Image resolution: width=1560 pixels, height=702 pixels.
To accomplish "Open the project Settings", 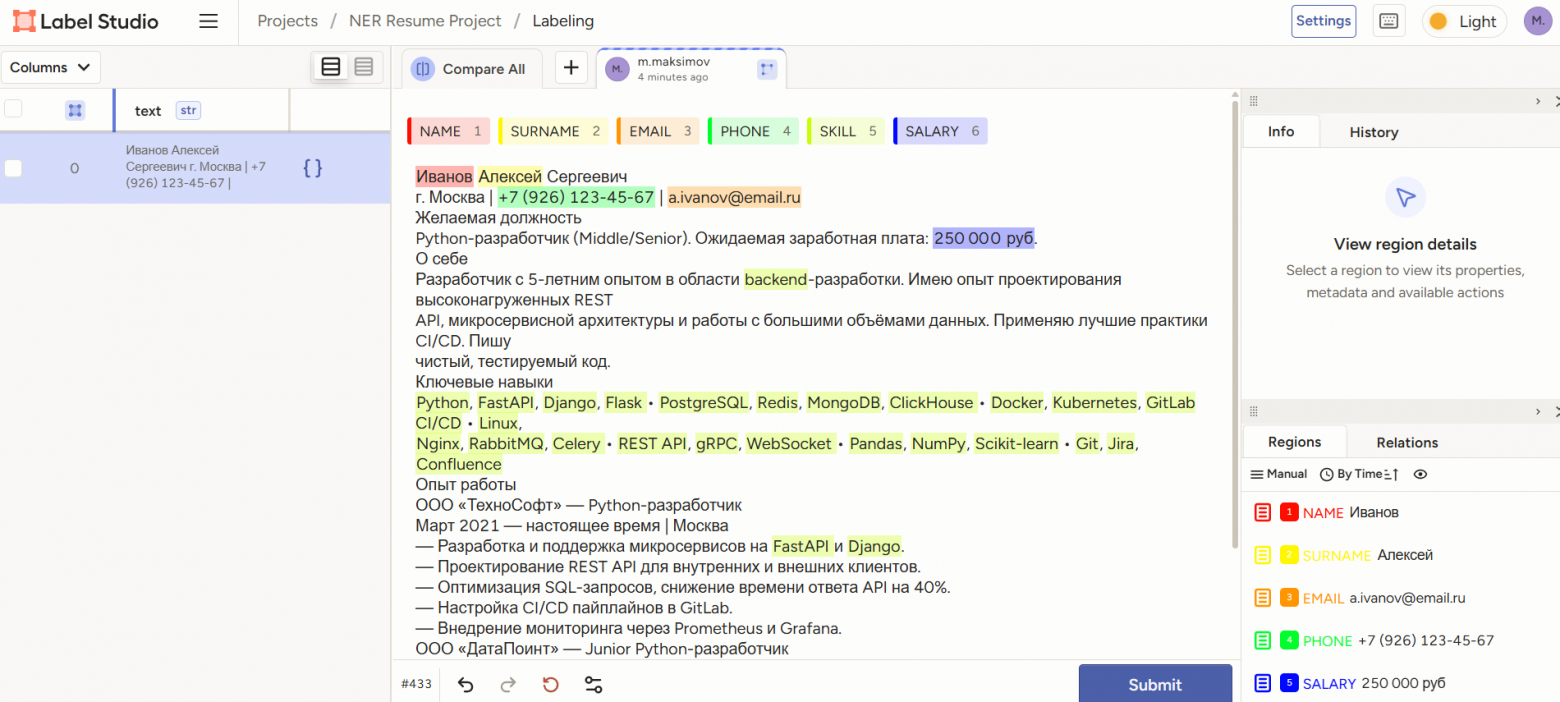I will 1323,20.
